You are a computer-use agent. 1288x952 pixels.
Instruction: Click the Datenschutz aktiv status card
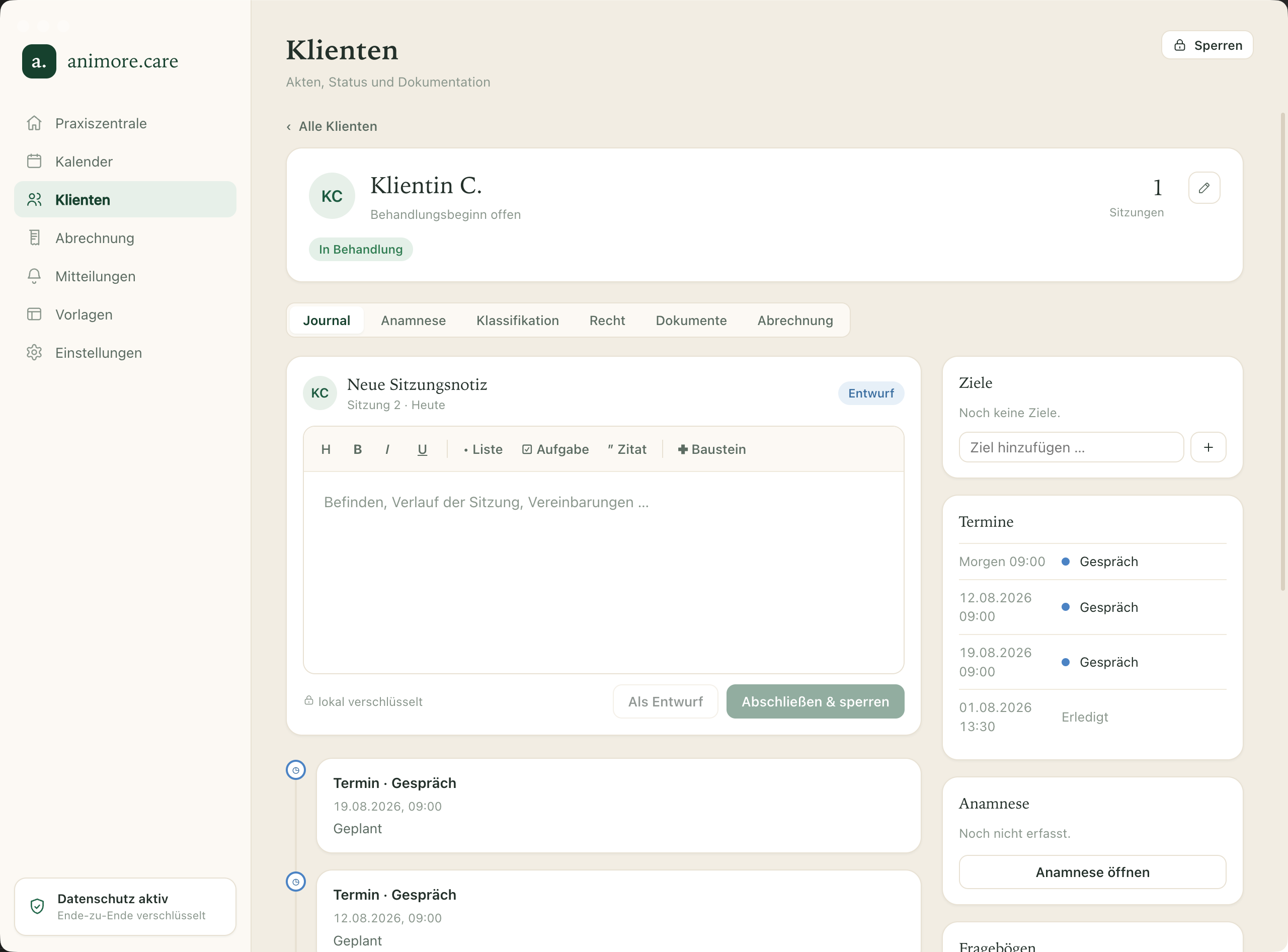tap(125, 907)
